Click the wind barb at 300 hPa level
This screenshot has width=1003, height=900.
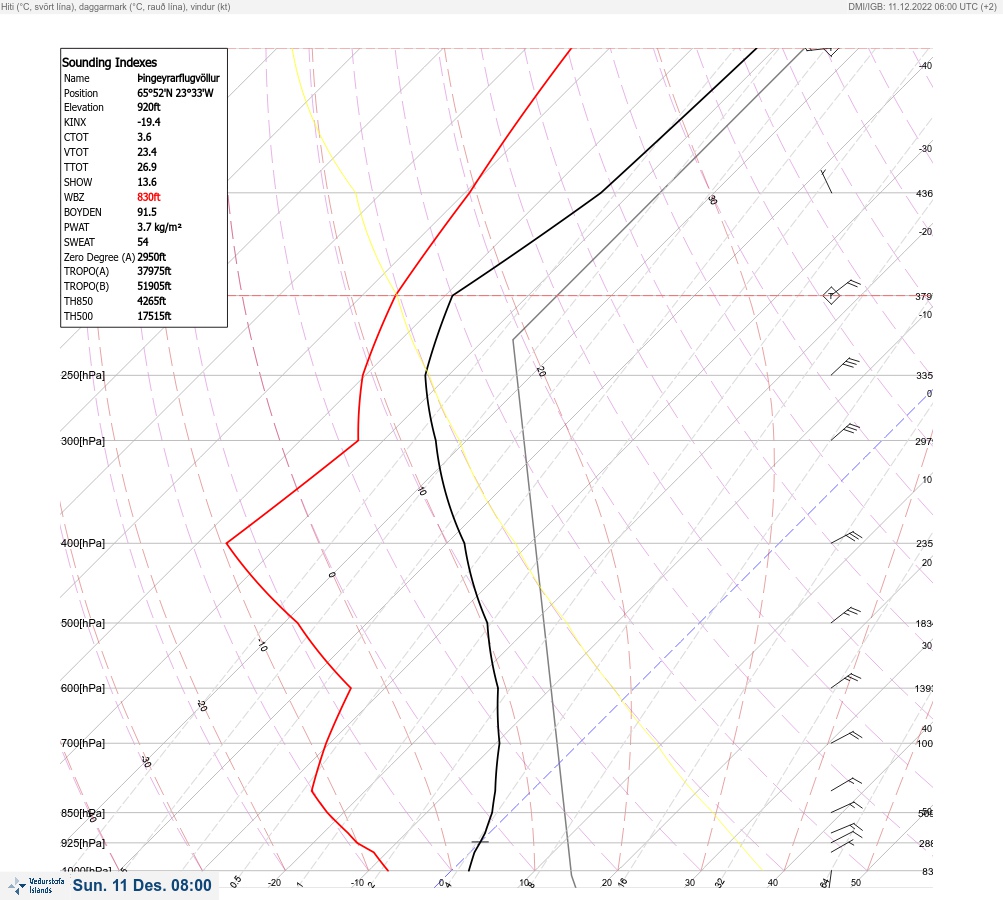tap(845, 432)
